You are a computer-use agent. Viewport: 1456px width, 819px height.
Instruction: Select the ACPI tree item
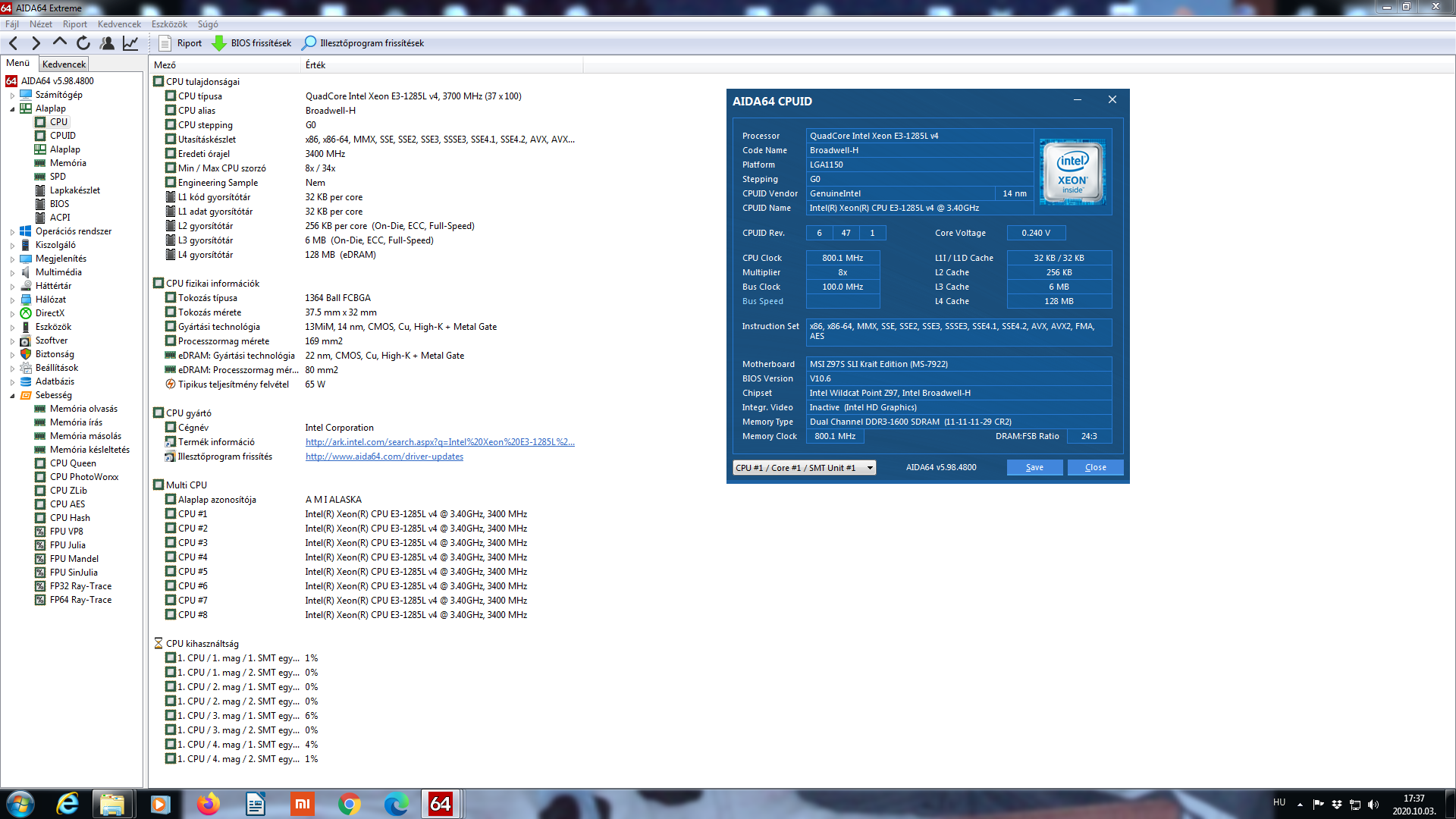[59, 218]
